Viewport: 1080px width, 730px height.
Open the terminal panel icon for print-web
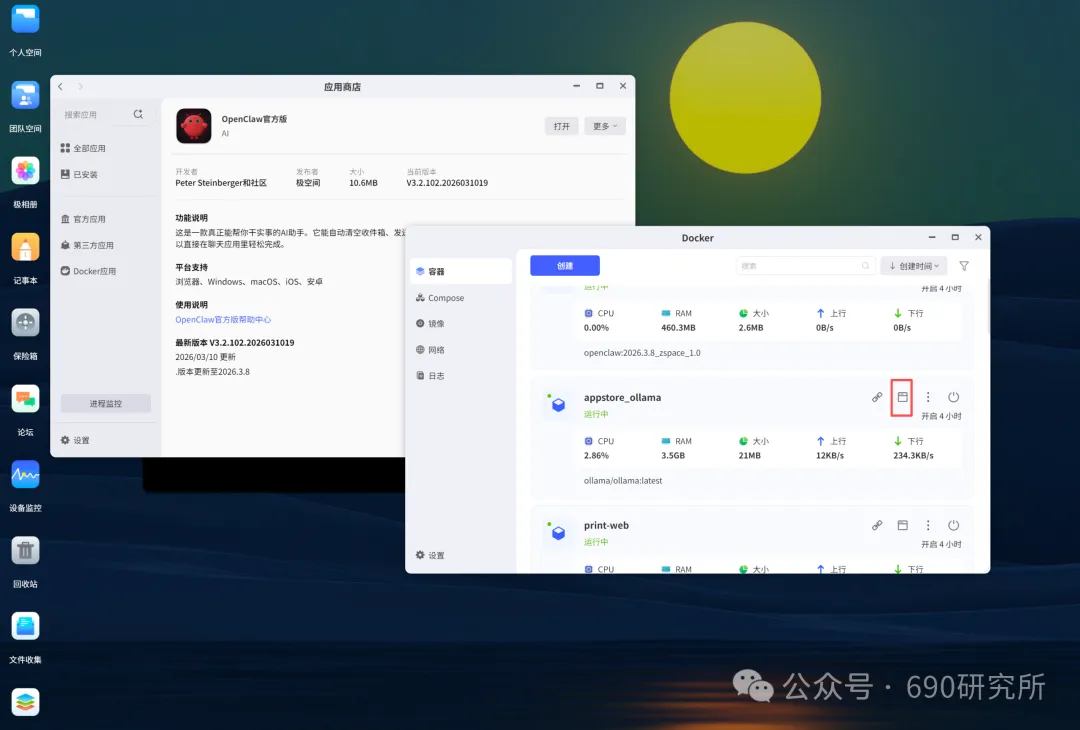[902, 525]
